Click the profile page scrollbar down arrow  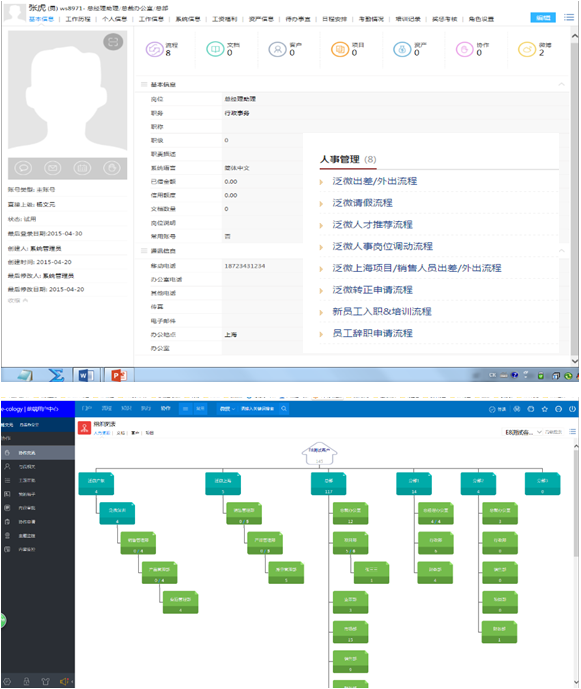574,361
